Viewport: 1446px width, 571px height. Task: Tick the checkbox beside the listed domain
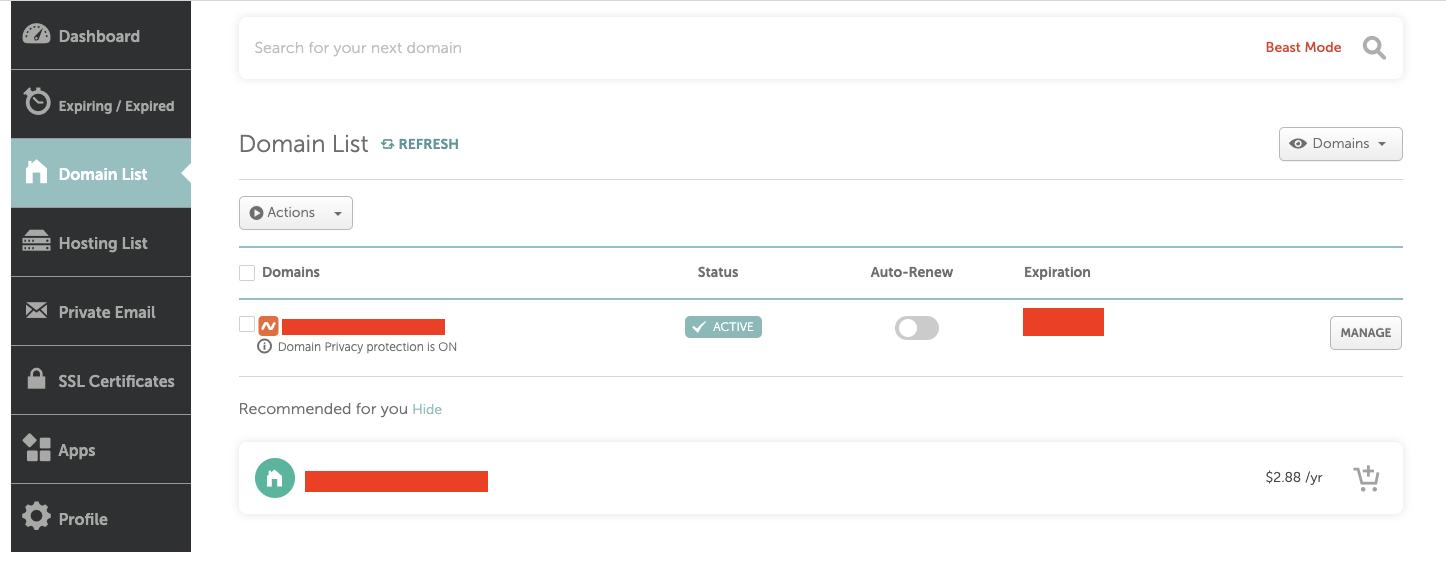point(247,324)
